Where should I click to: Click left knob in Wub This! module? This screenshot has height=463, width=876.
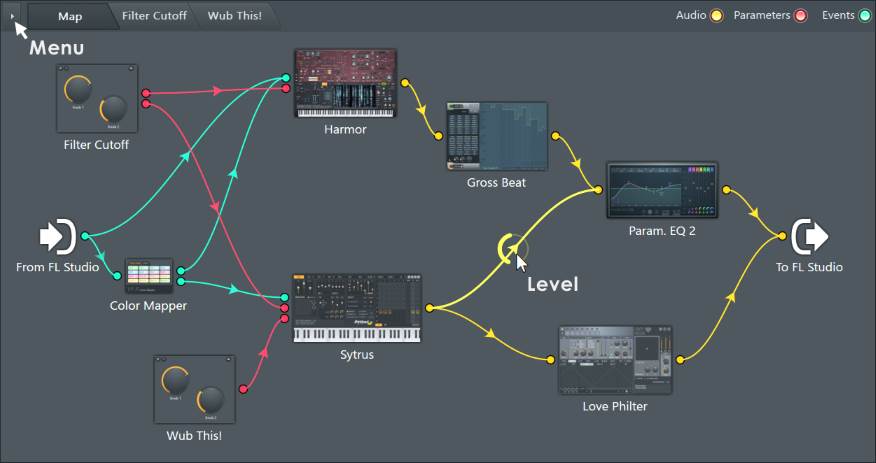(175, 380)
